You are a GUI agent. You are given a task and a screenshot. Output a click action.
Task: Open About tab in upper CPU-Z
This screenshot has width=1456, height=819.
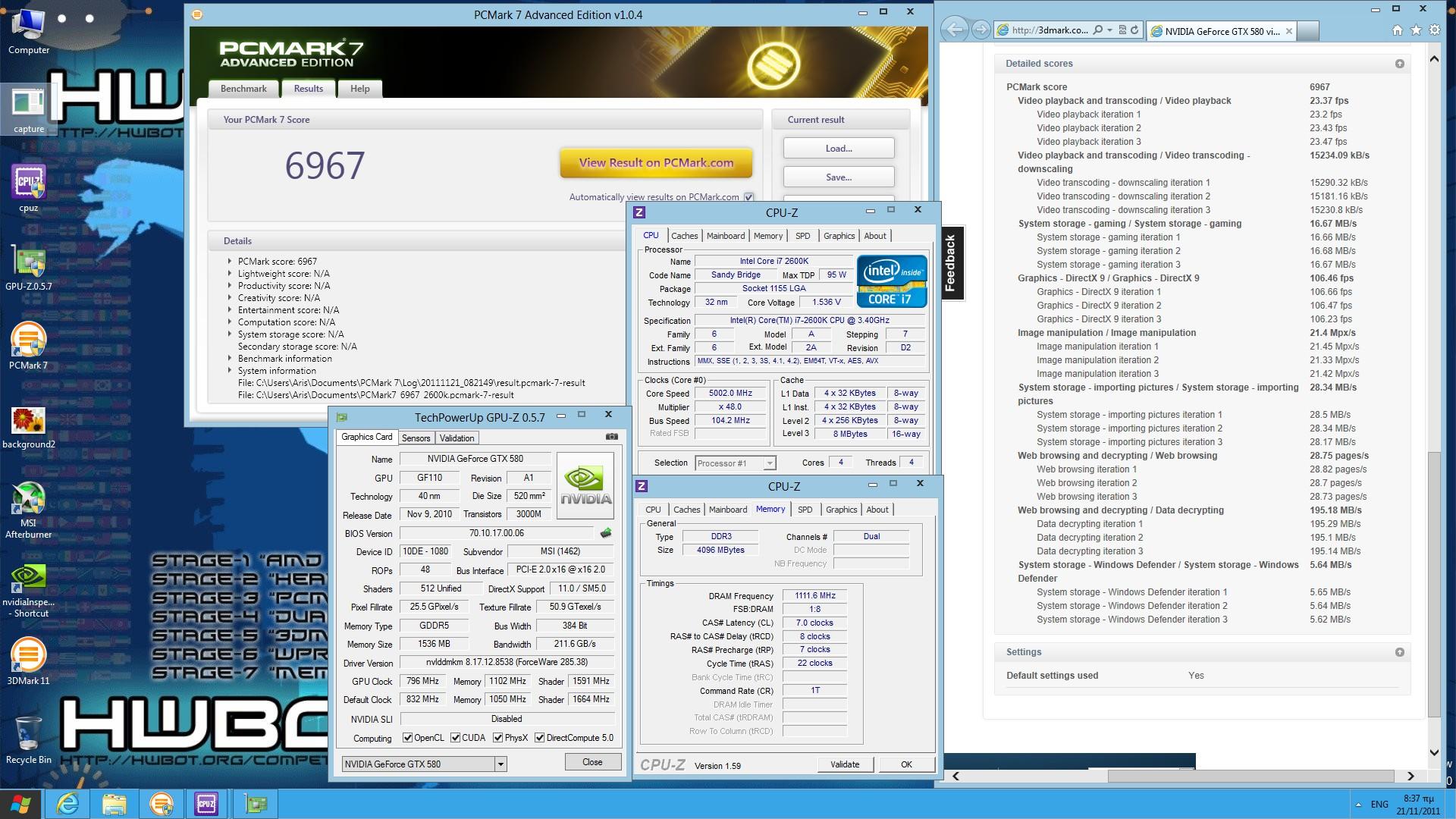point(875,236)
